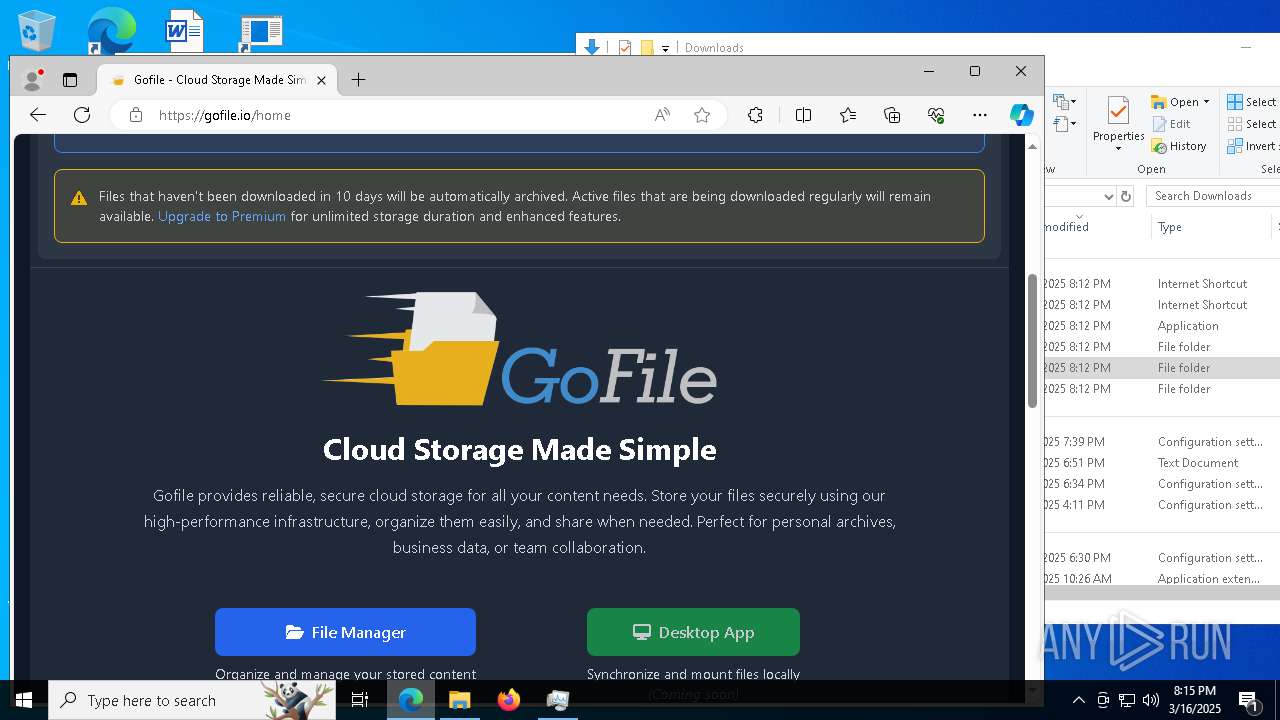
Task: Select the Application extension row in Explorer
Action: point(1162,579)
